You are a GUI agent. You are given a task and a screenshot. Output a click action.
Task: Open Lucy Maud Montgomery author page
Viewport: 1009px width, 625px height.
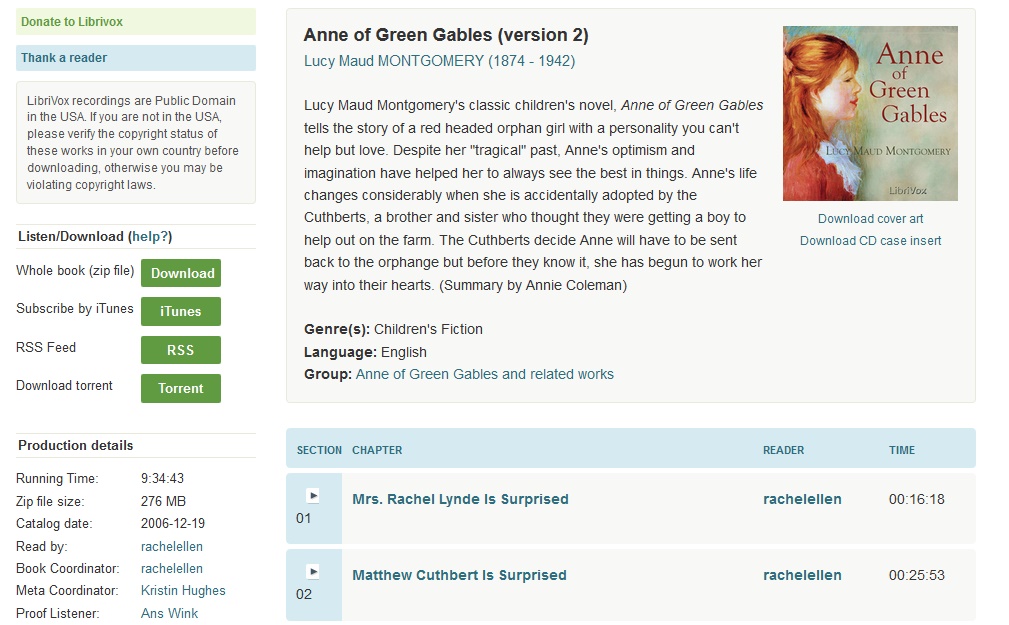coord(439,61)
